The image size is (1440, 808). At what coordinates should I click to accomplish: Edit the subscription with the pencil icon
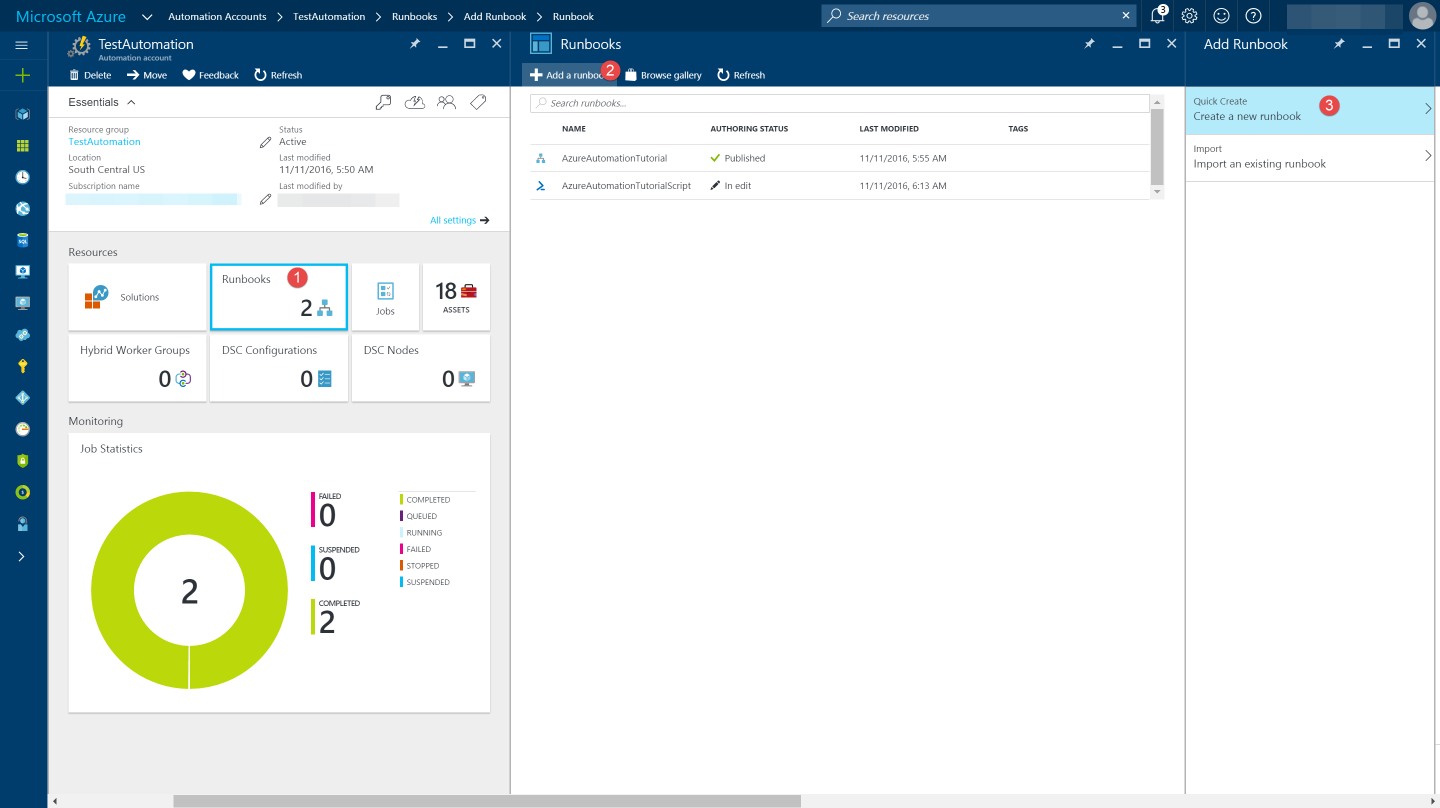tap(265, 199)
